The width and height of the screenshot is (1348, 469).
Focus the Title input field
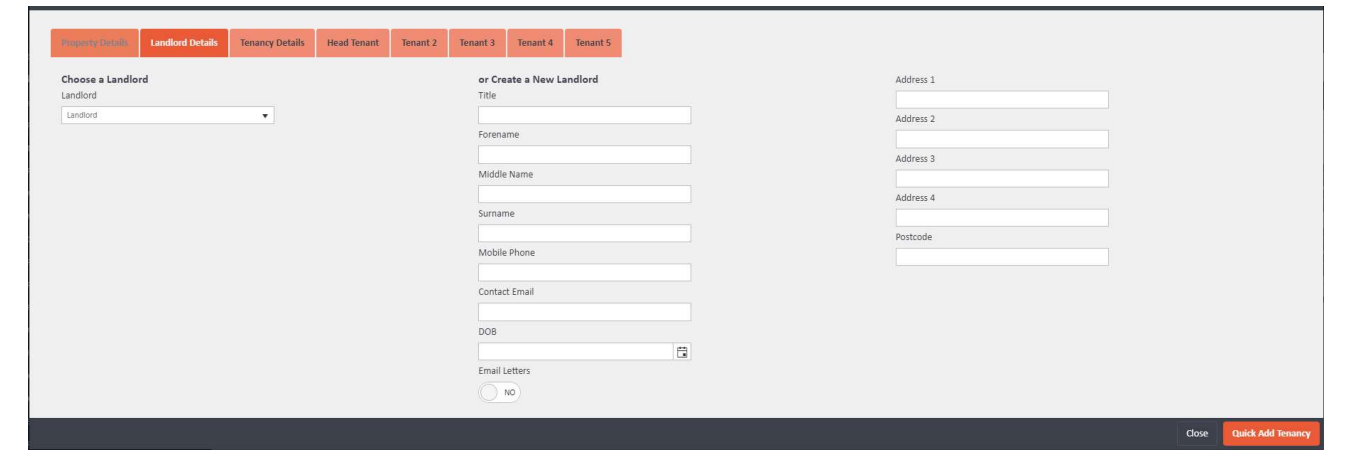point(584,116)
